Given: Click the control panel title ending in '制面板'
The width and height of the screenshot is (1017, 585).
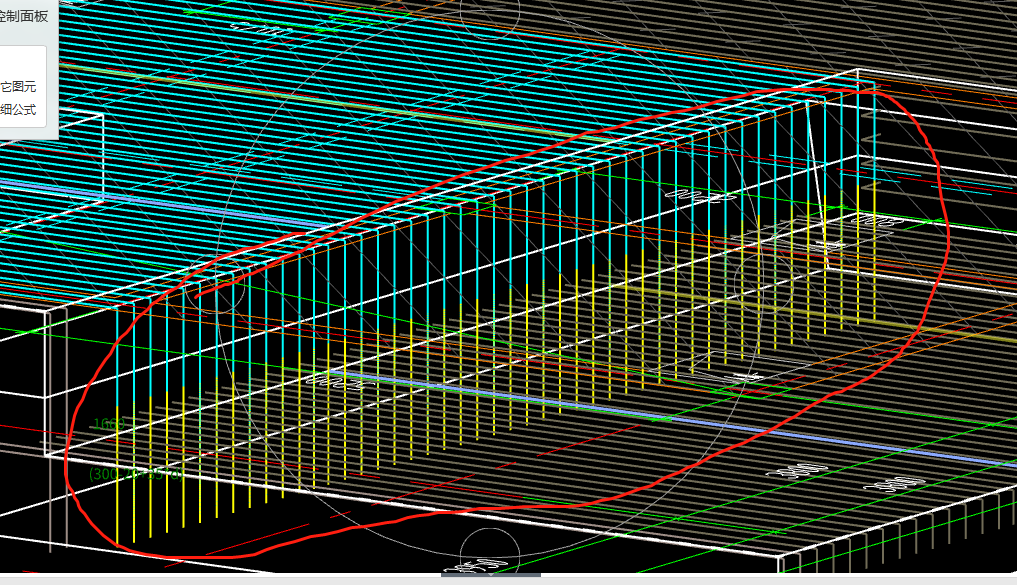Looking at the screenshot, I should click(x=24, y=16).
